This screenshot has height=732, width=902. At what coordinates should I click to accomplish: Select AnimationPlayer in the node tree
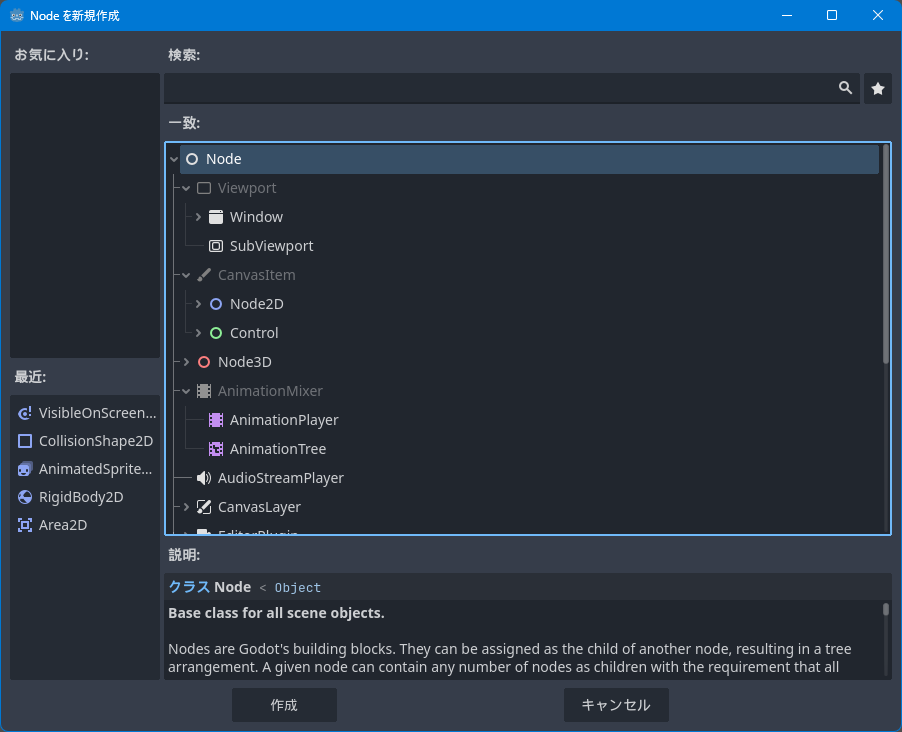pyautogui.click(x=284, y=420)
